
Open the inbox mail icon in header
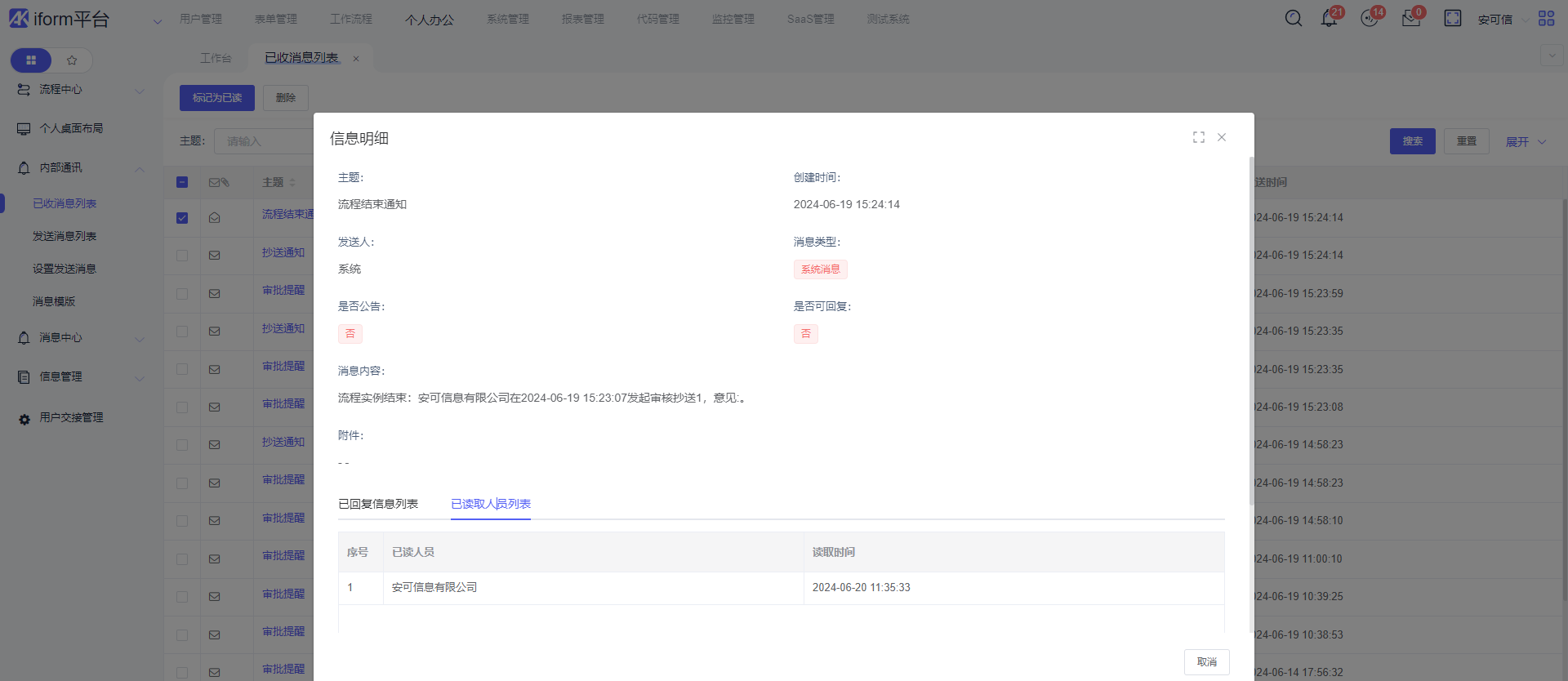pyautogui.click(x=1410, y=18)
